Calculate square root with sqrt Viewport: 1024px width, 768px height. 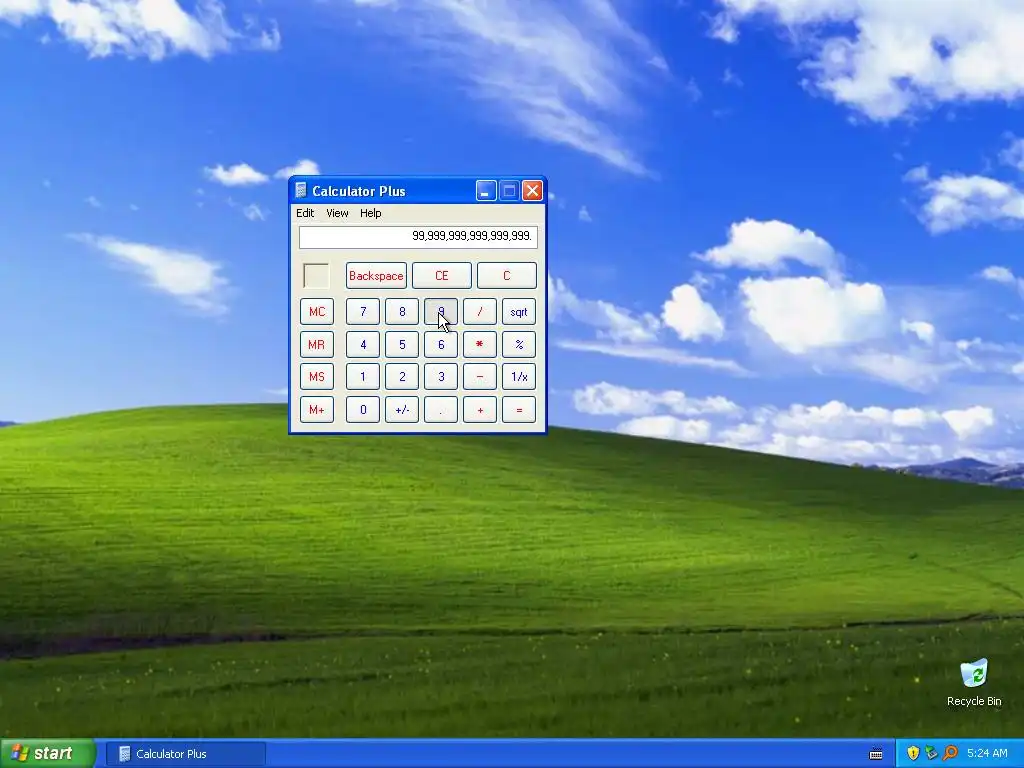pyautogui.click(x=519, y=312)
